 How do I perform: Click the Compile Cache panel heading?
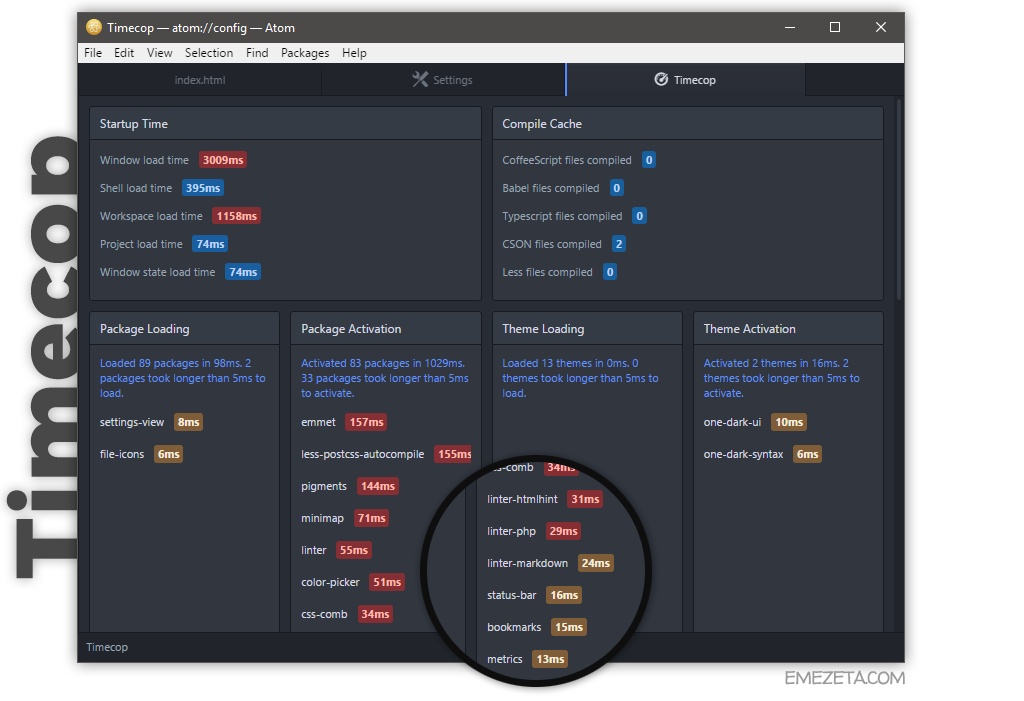point(542,123)
